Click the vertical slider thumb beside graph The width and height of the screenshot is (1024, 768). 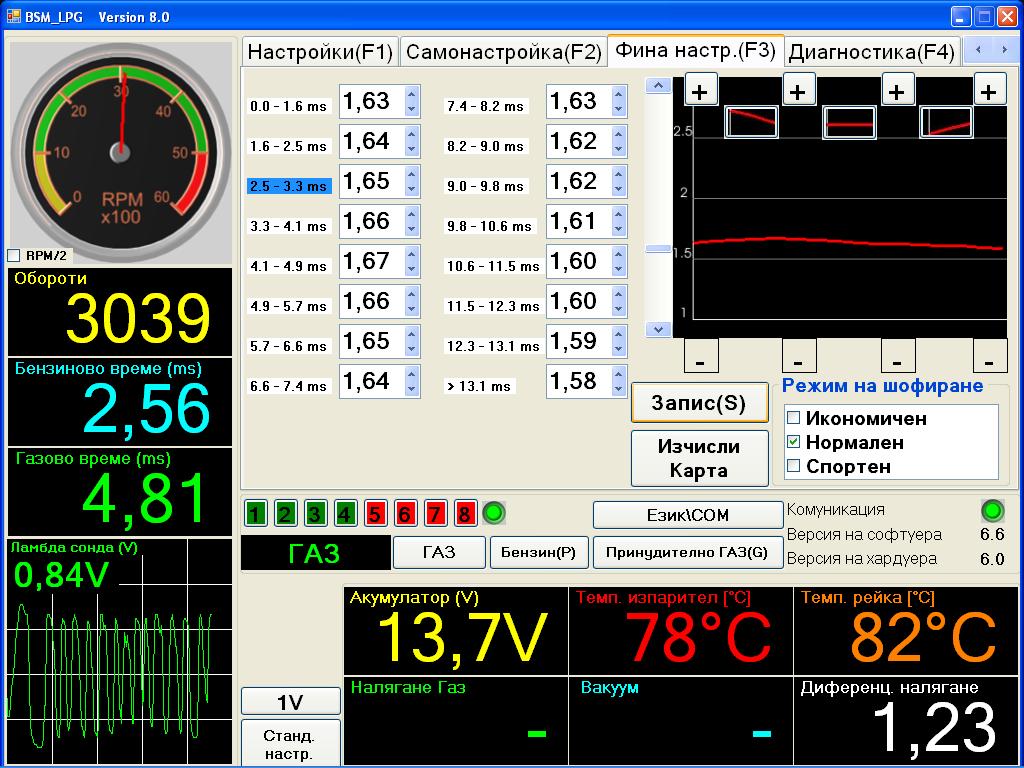658,249
